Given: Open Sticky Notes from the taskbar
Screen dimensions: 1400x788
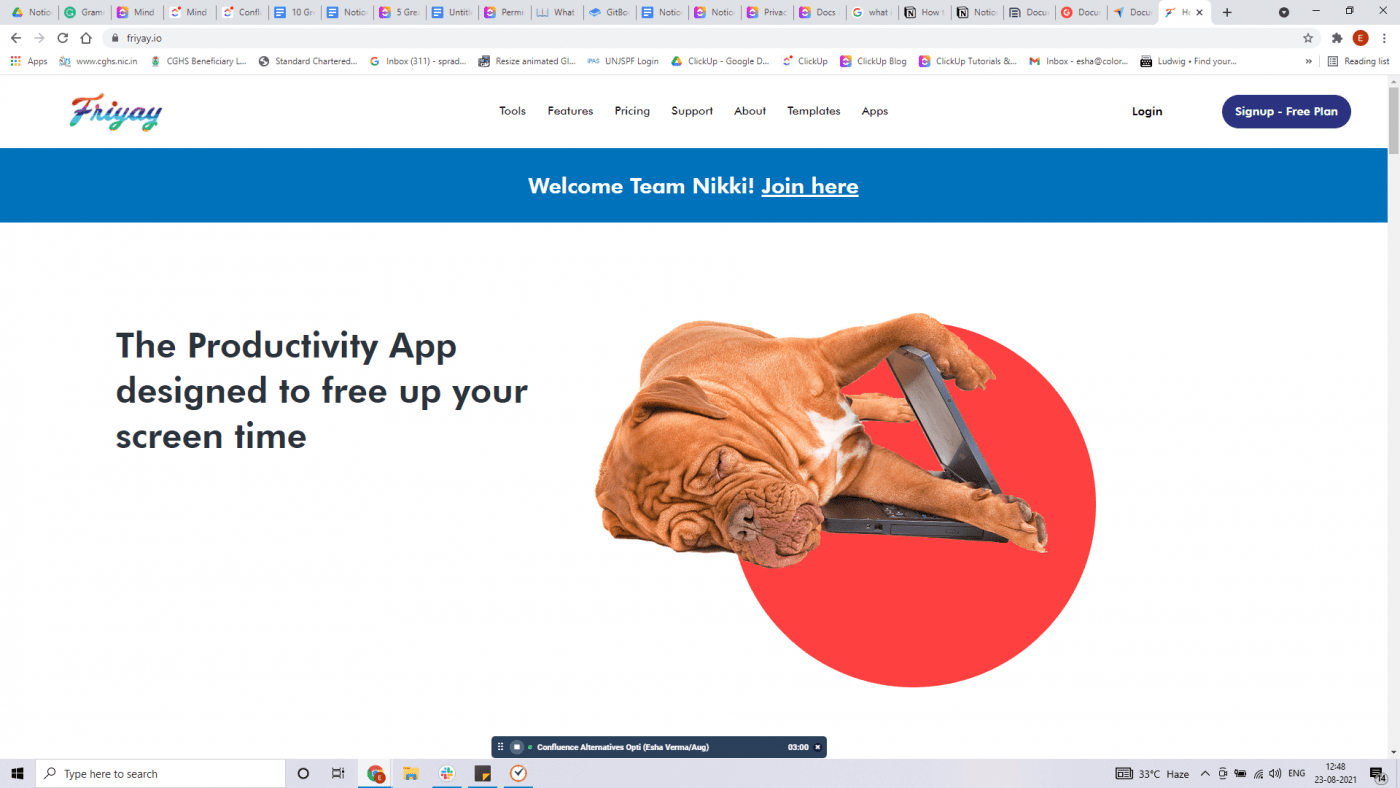Looking at the screenshot, I should pos(482,773).
